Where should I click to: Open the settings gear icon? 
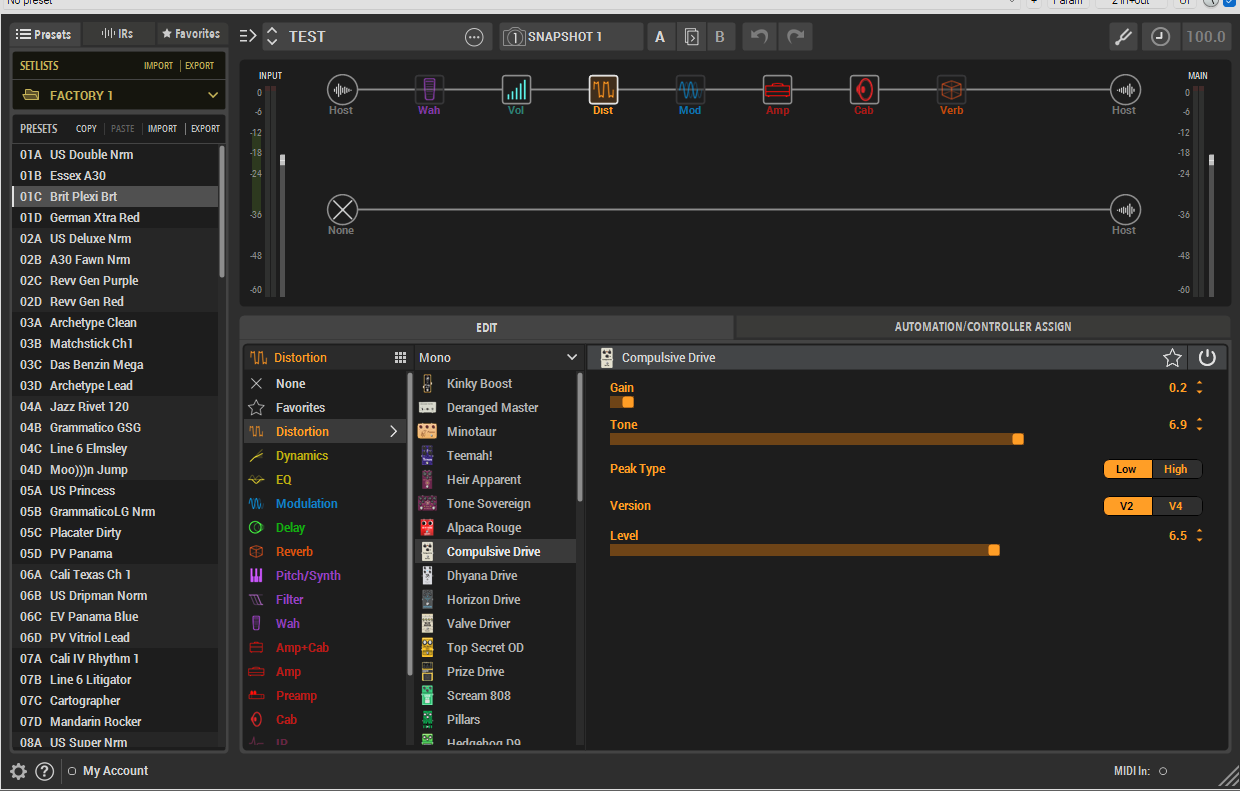click(x=18, y=771)
